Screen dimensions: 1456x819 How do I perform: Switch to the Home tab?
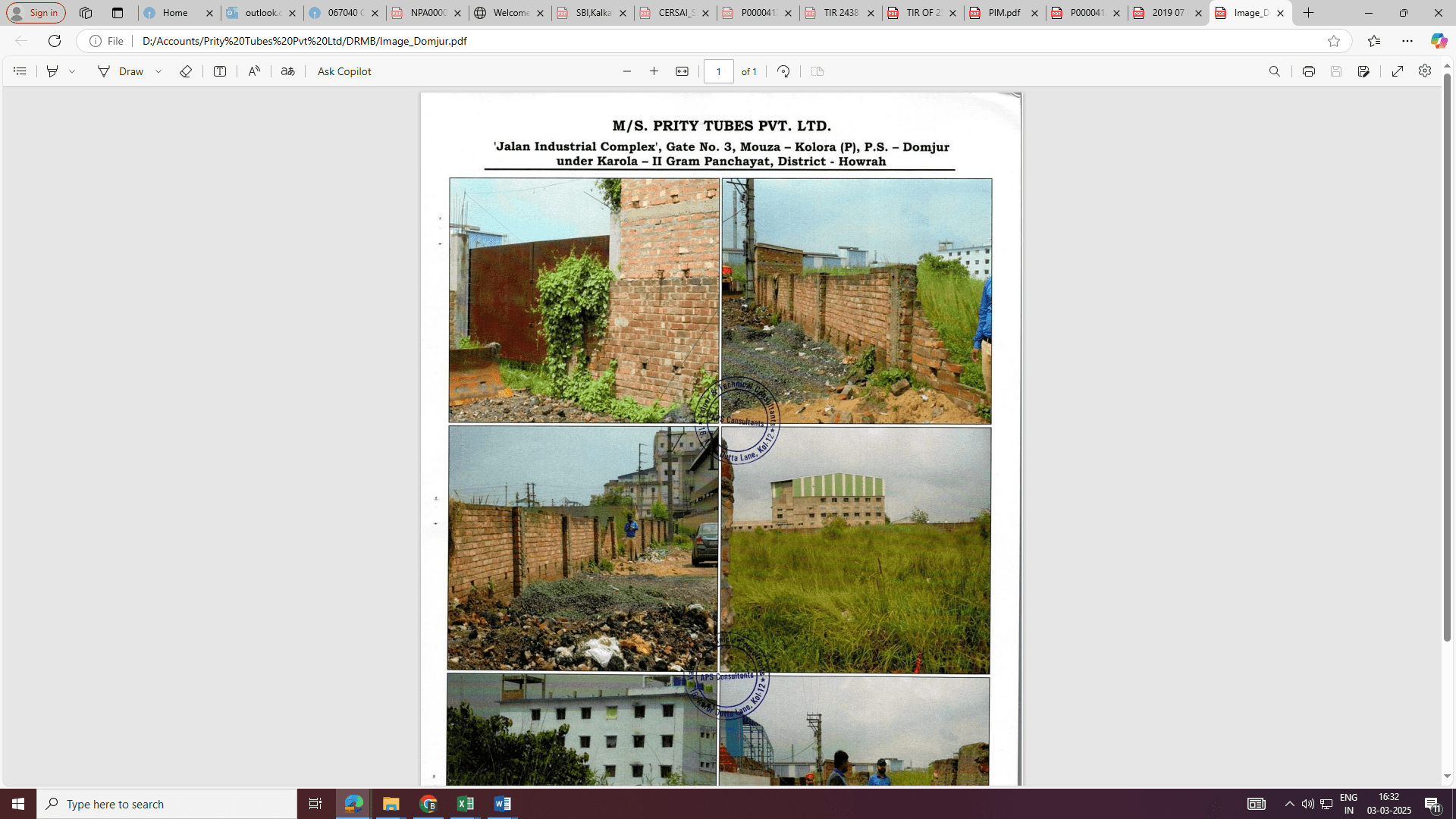pos(175,13)
